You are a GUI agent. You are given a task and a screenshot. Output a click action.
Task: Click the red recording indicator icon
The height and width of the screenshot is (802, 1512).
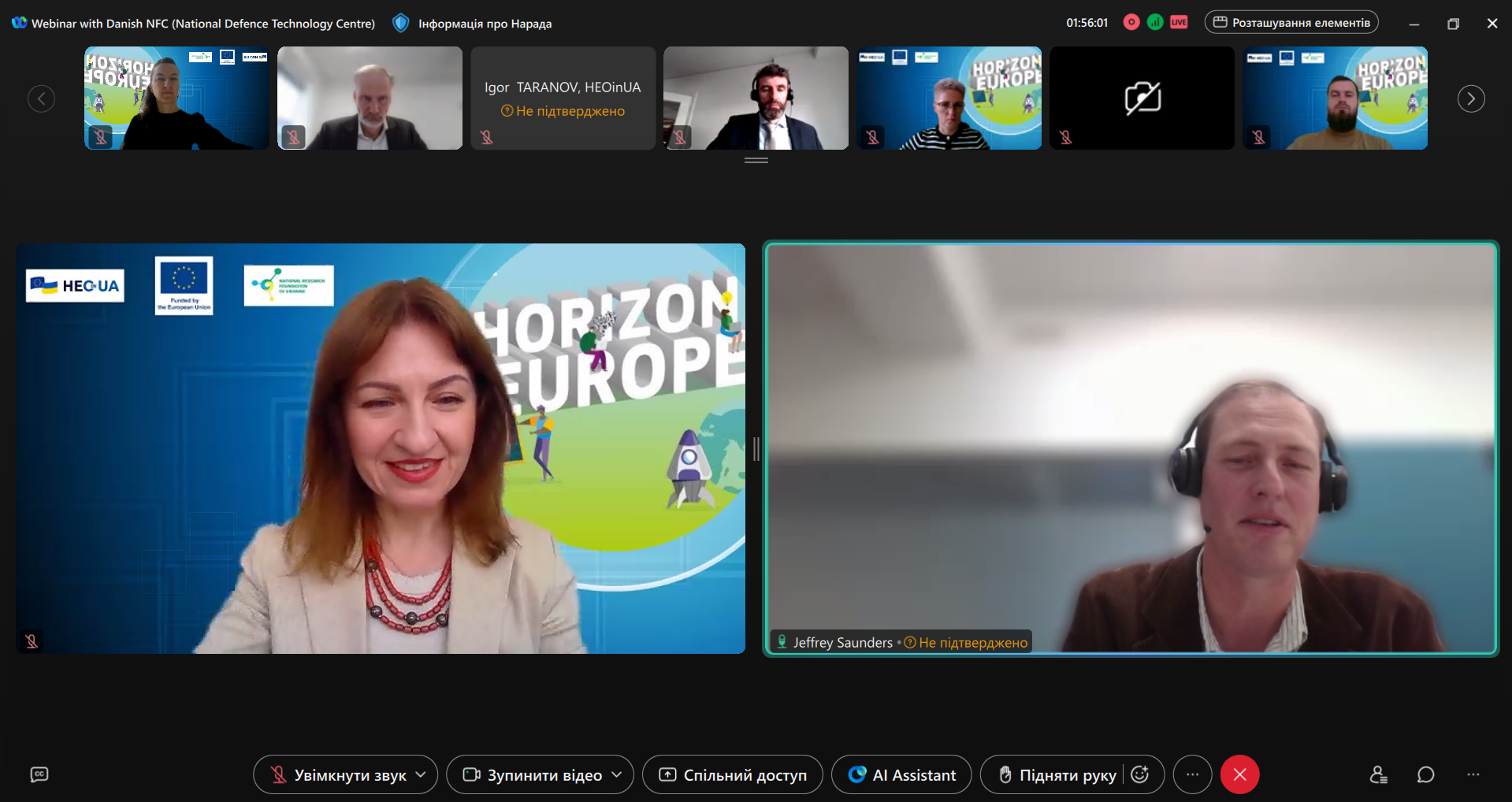pyautogui.click(x=1131, y=23)
